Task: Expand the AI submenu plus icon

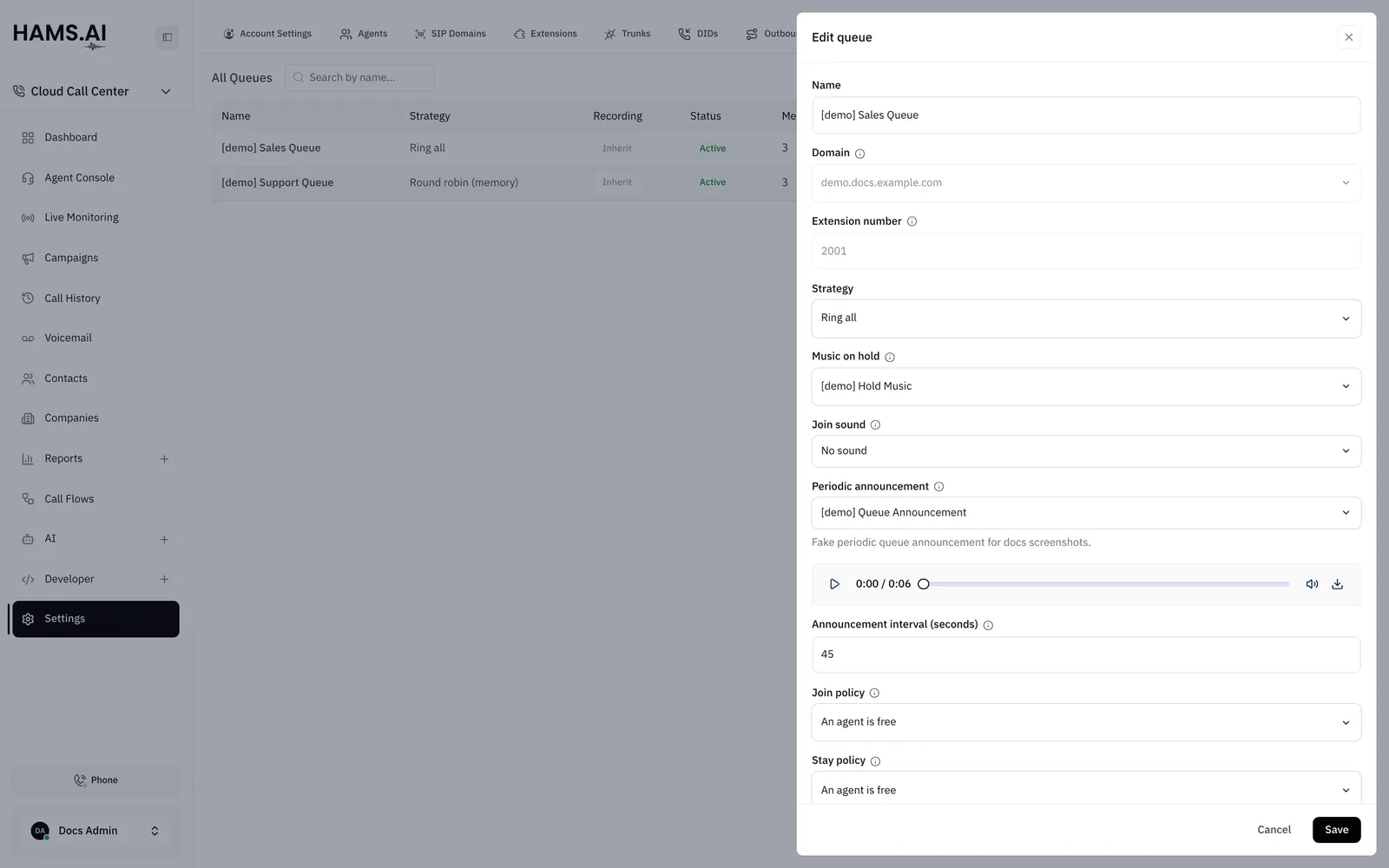Action: click(164, 539)
